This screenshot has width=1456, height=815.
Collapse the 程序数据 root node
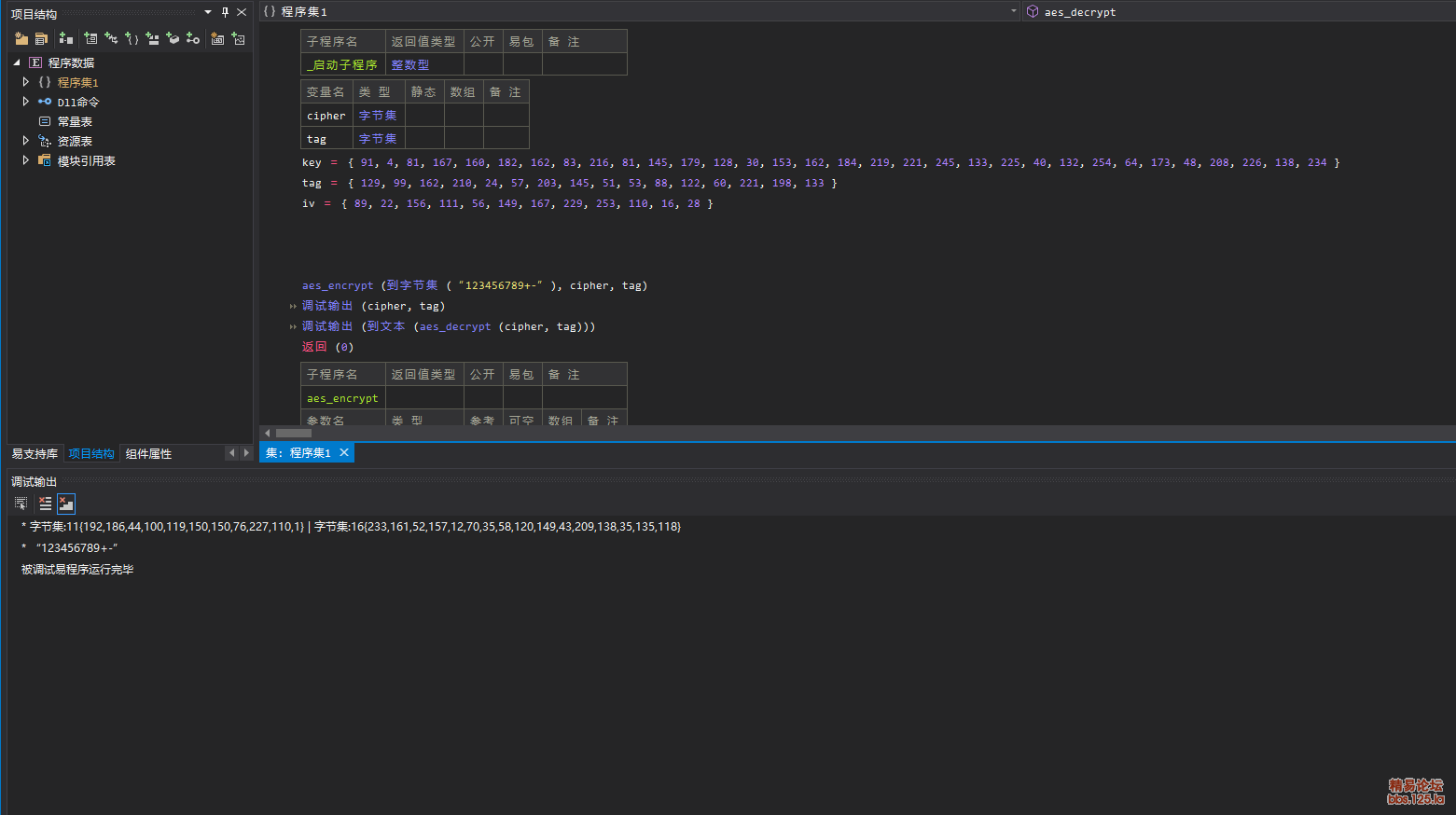coord(17,62)
